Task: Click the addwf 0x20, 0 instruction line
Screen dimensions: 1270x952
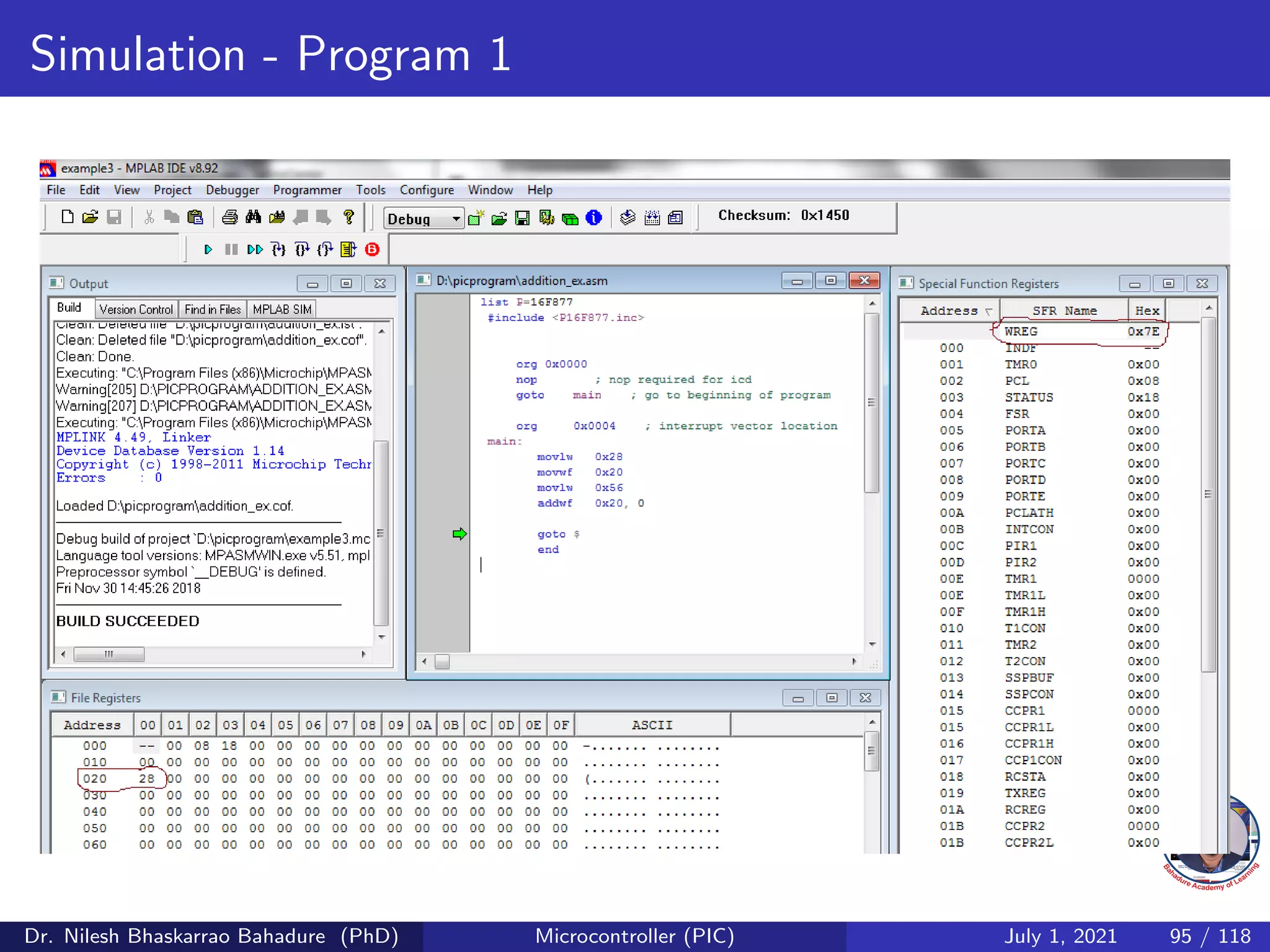Action: [590, 503]
